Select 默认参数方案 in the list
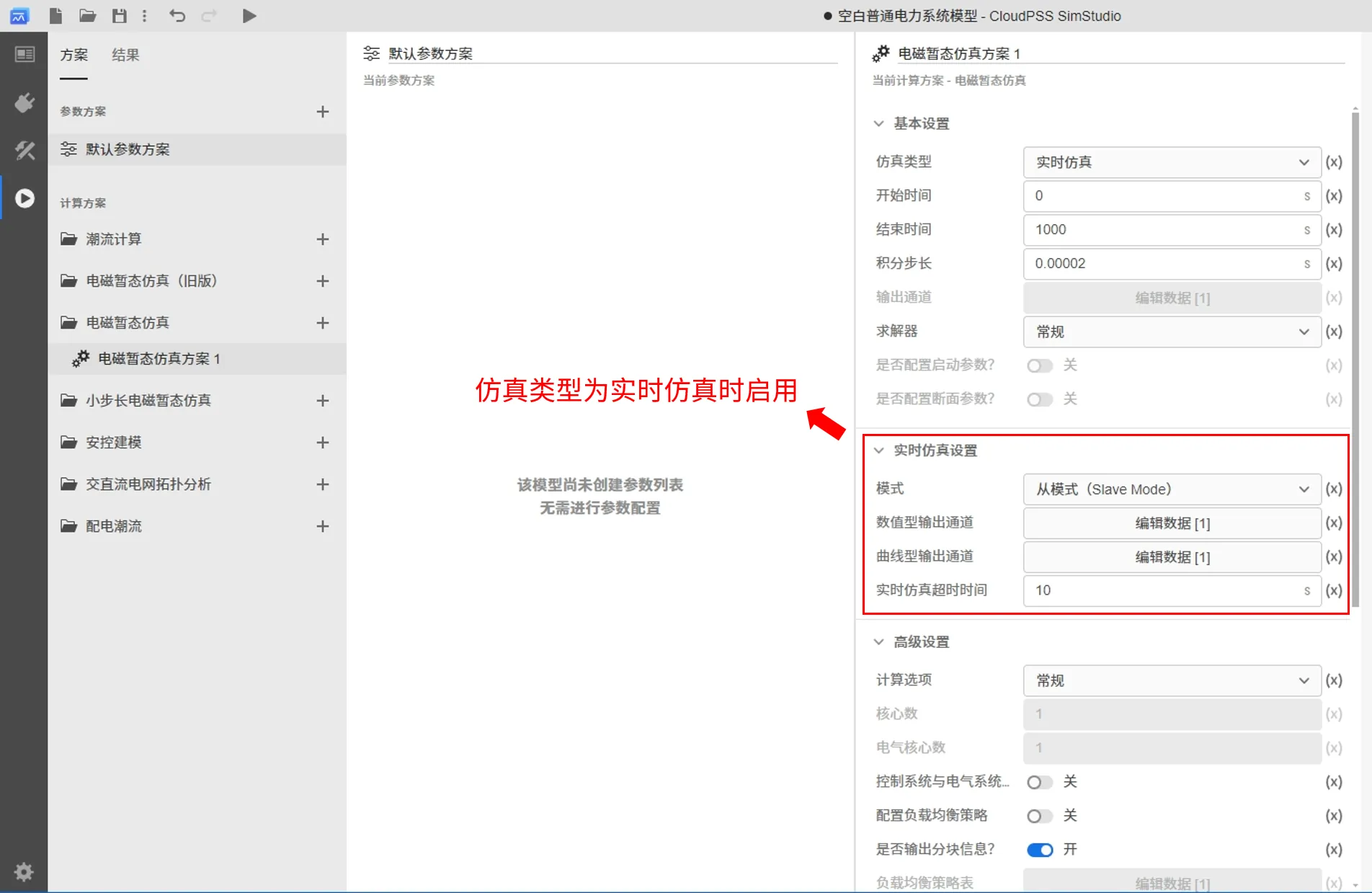This screenshot has height=893, width=1372. [197, 149]
